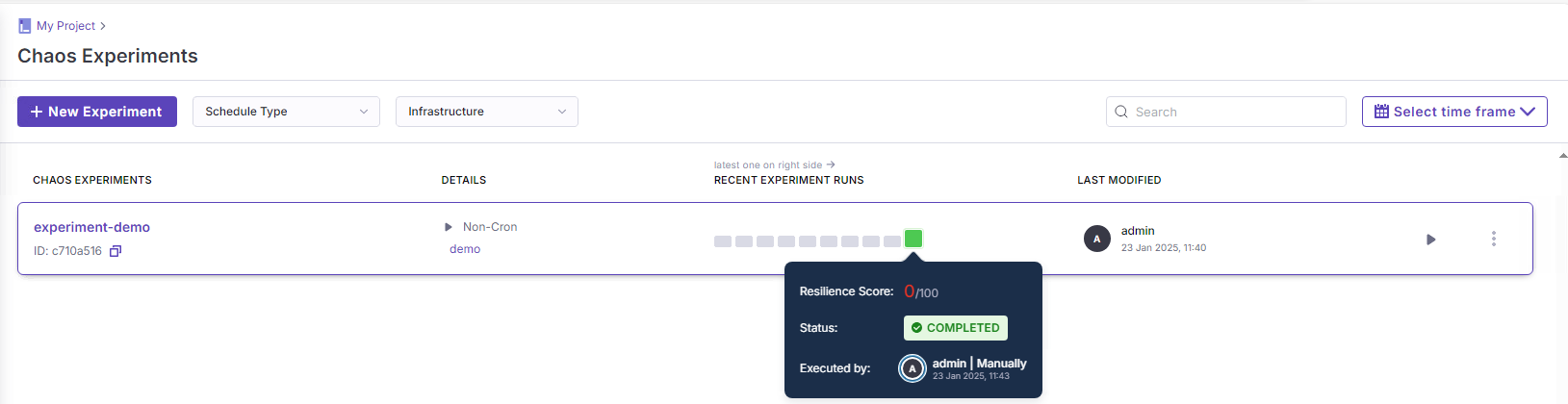Copy the experiment ID c710a516
The image size is (1568, 404).
coord(116,251)
